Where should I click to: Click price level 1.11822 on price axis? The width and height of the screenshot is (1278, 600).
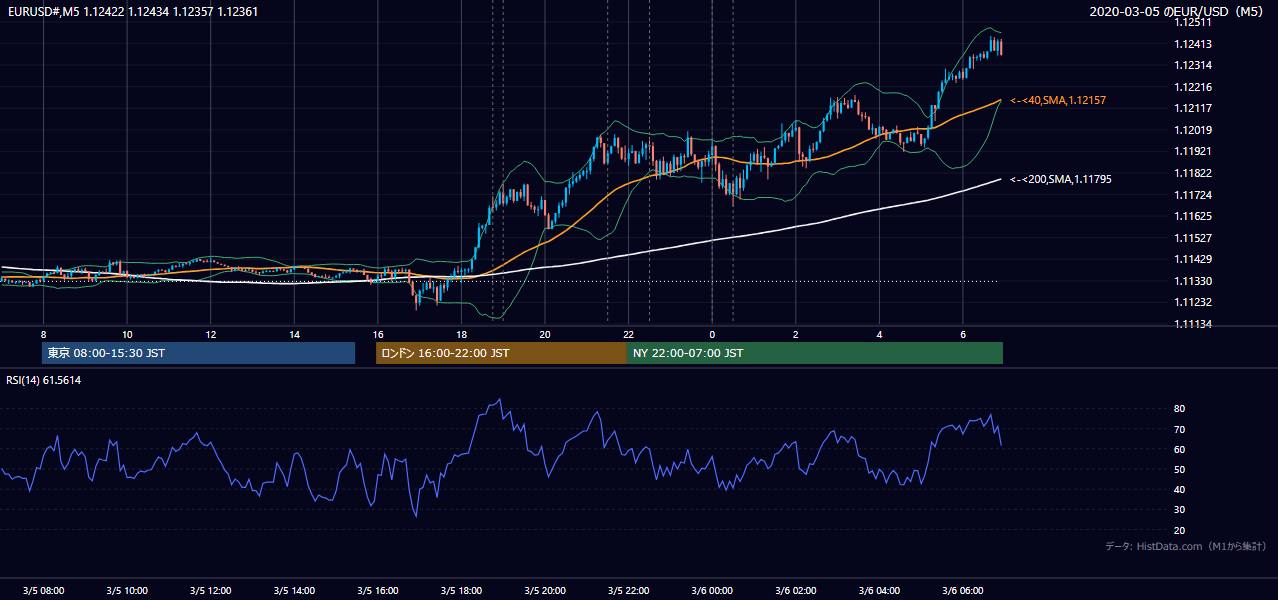click(1193, 173)
